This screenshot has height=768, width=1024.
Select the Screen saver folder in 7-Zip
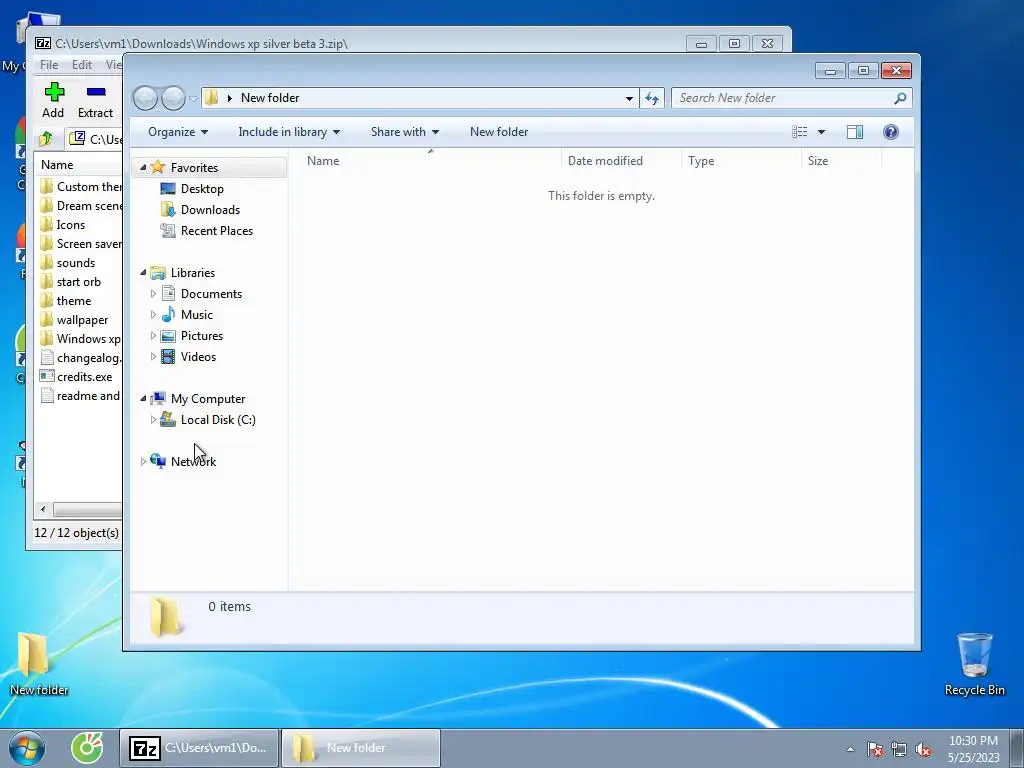pyautogui.click(x=80, y=244)
